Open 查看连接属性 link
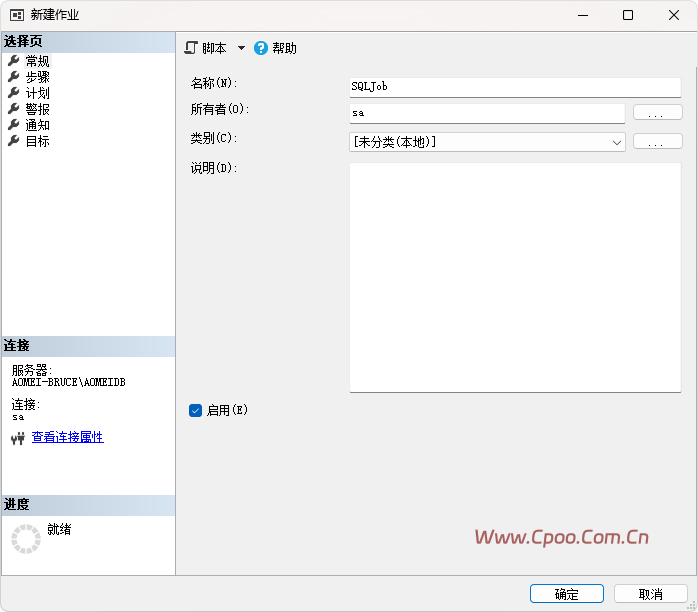 tap(68, 437)
